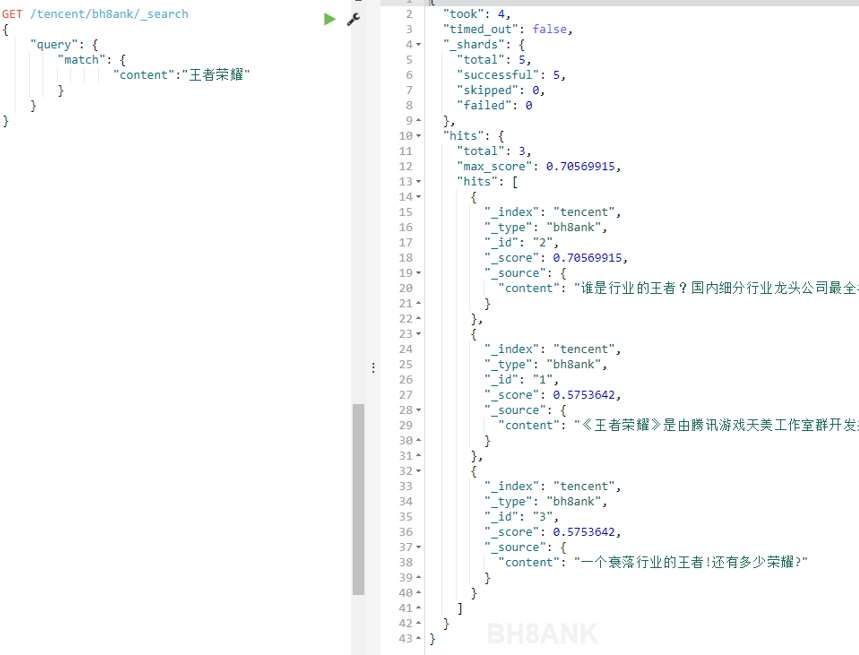Collapse the _source block at line 37

tap(419, 547)
